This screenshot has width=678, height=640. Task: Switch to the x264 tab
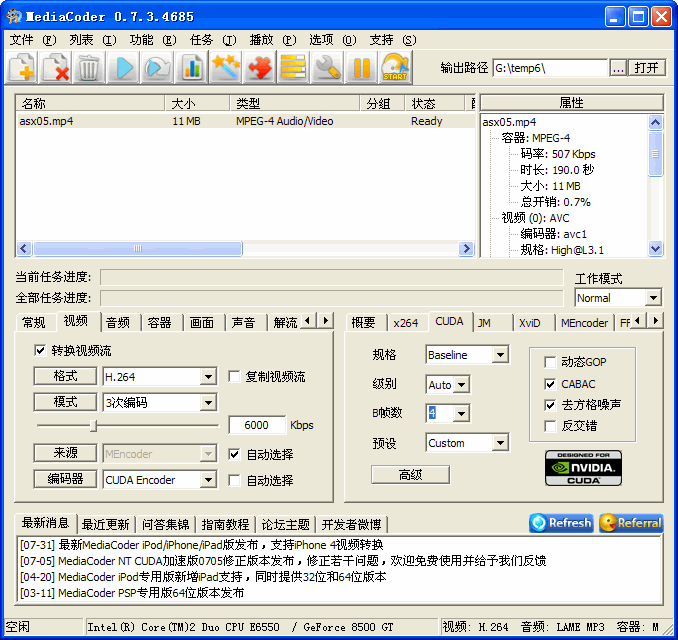pyautogui.click(x=406, y=323)
